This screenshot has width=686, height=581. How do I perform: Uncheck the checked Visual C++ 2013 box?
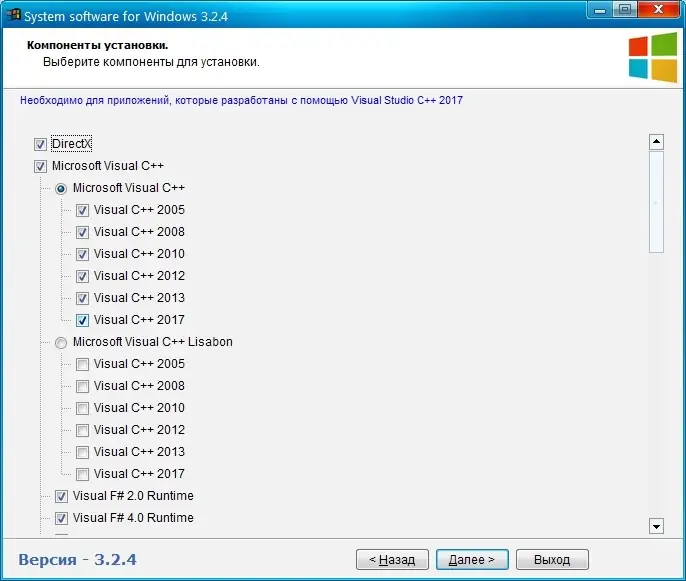pos(82,298)
